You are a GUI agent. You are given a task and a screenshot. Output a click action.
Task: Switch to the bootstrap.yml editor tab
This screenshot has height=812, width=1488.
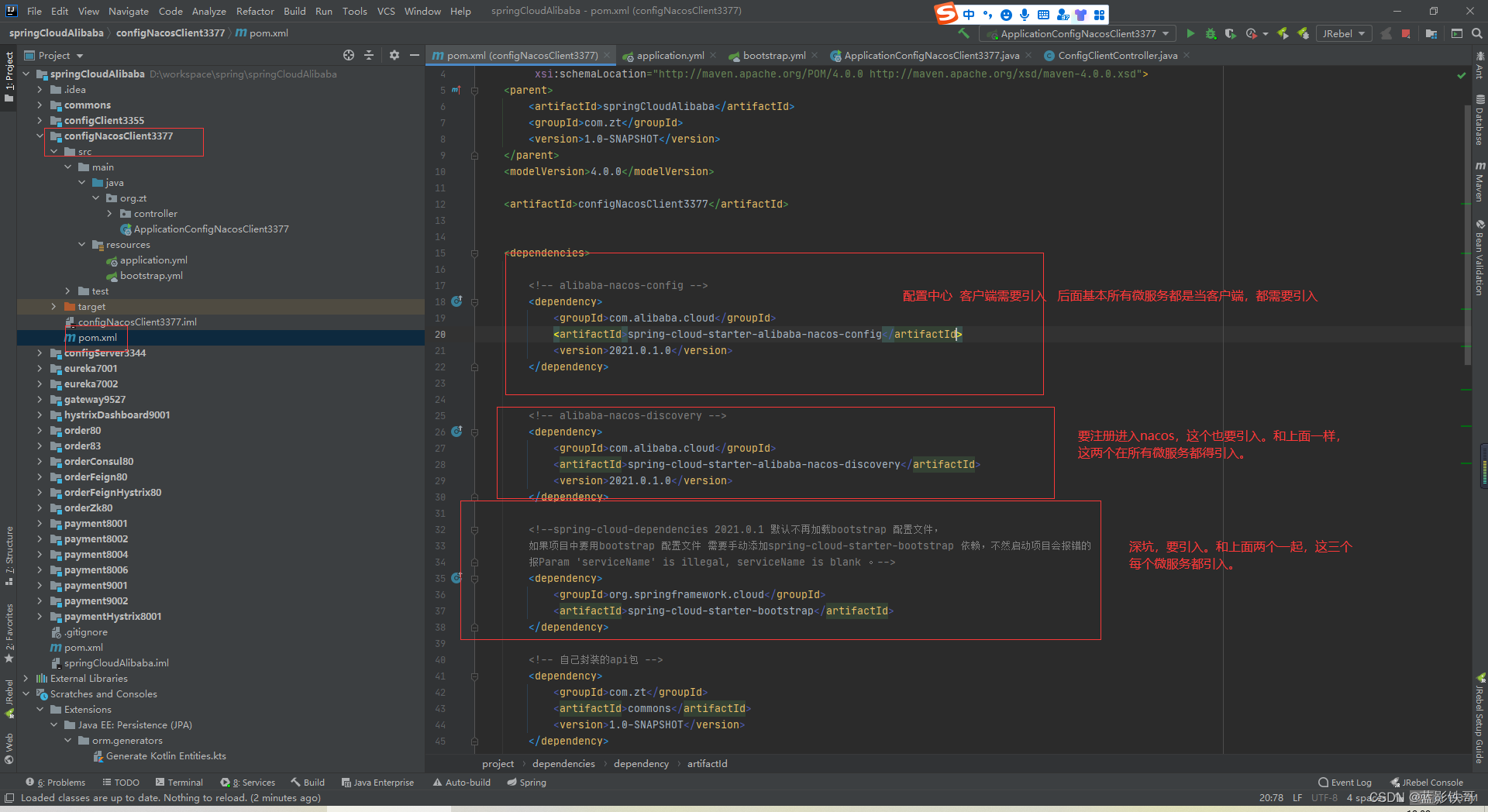click(773, 55)
